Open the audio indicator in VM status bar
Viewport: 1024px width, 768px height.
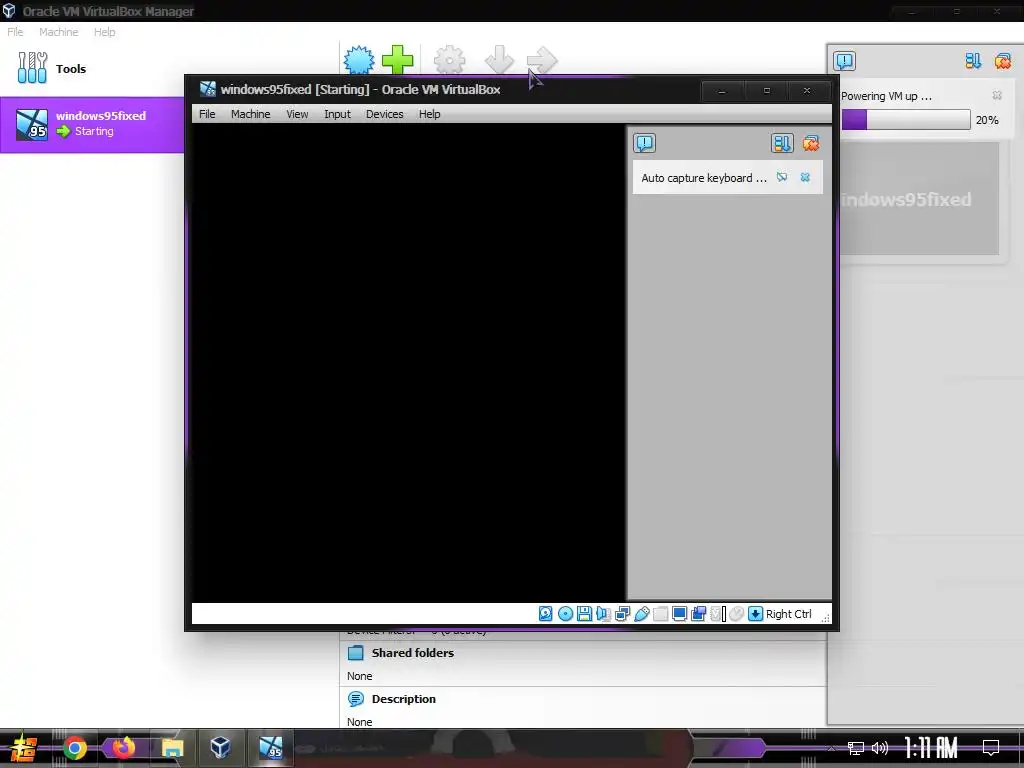pyautogui.click(x=603, y=614)
